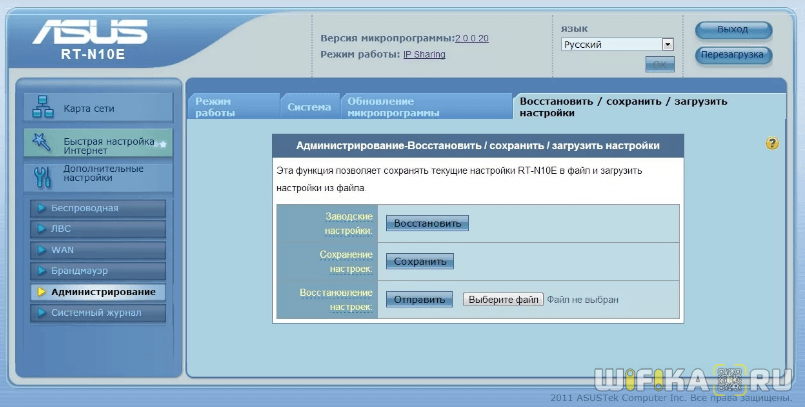The height and width of the screenshot is (407, 805).
Task: Click the Сохранить settings button
Action: [x=420, y=261]
